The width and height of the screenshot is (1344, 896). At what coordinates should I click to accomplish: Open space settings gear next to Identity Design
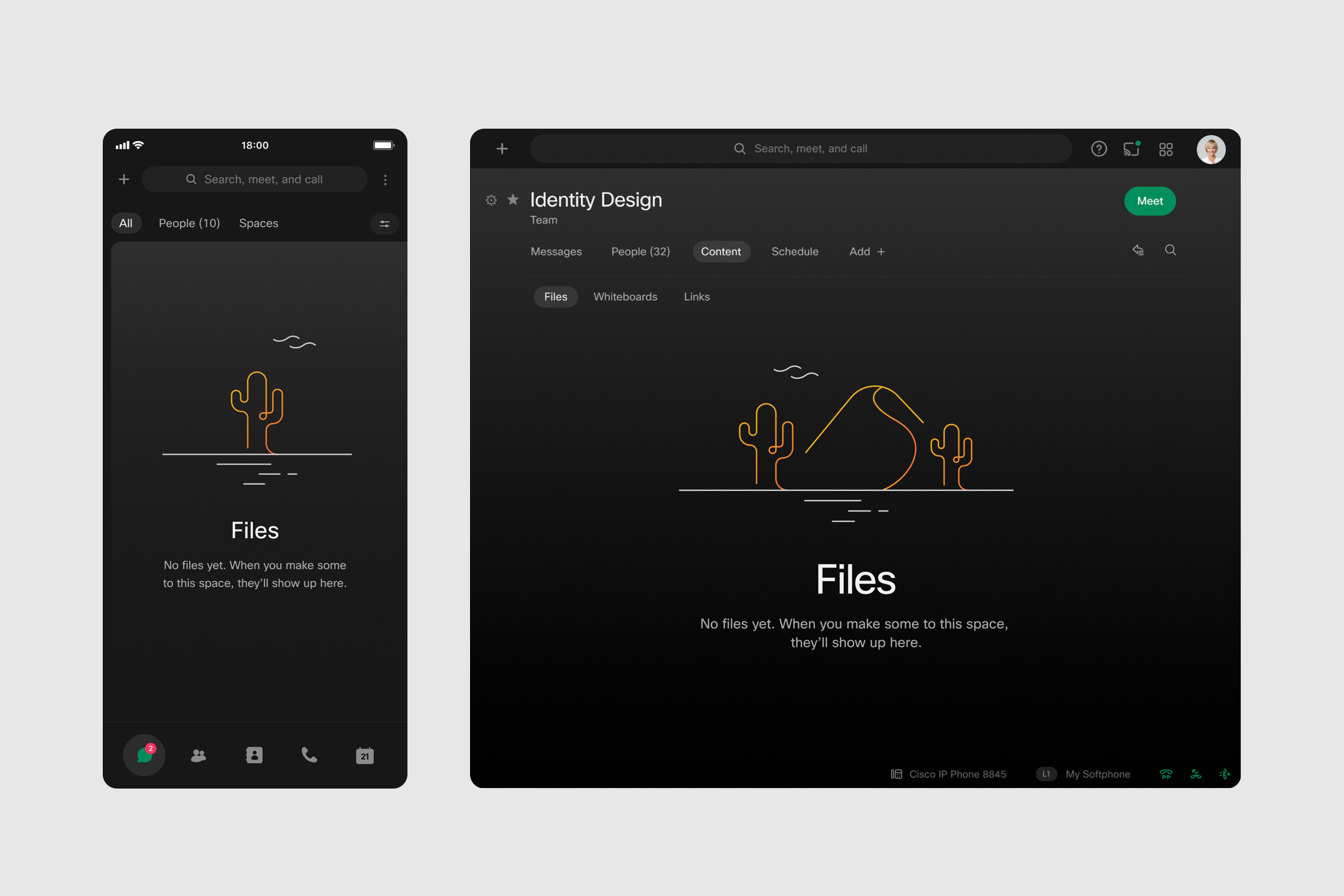(491, 200)
